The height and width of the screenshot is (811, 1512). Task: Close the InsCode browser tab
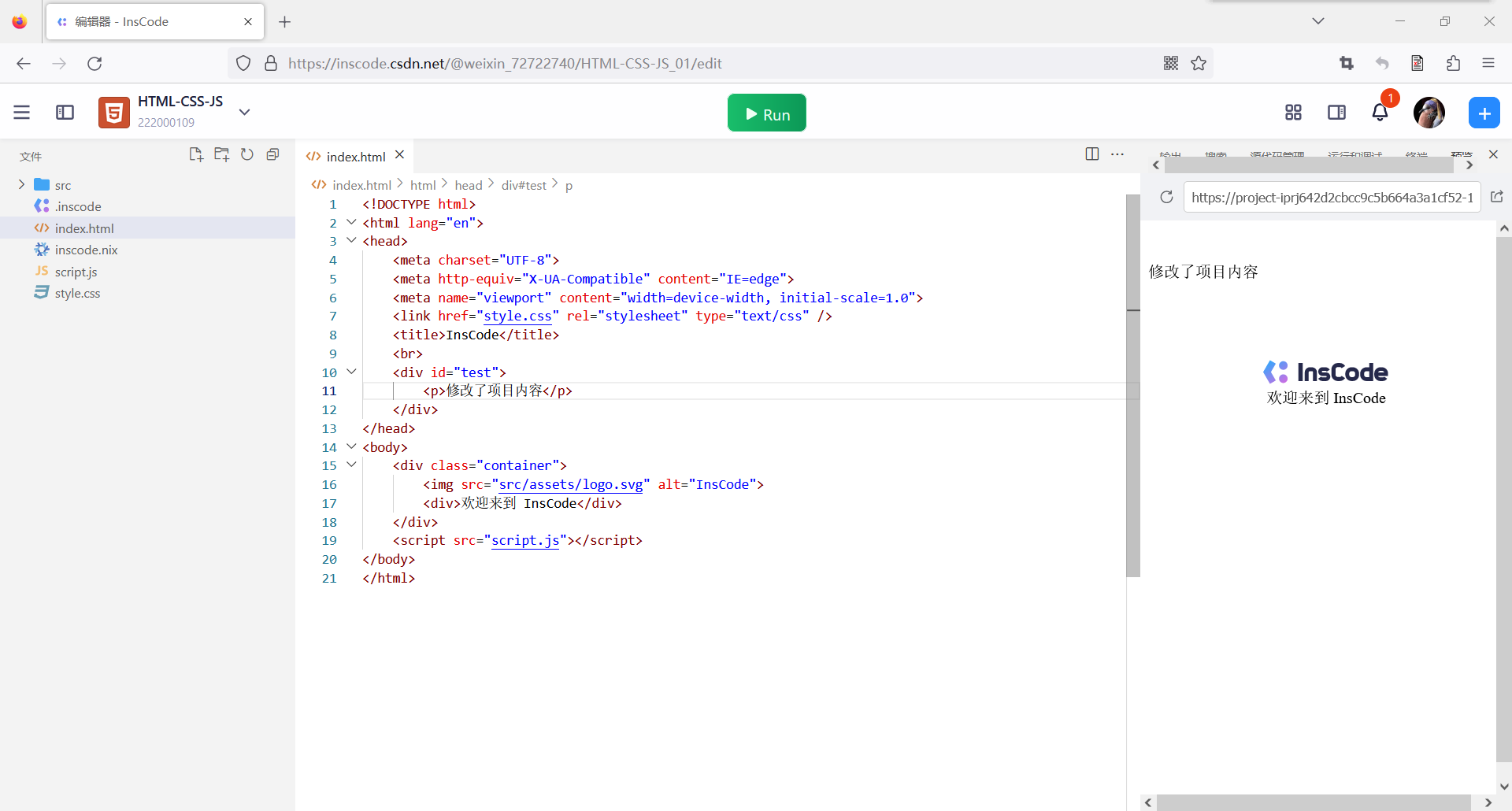click(x=248, y=22)
